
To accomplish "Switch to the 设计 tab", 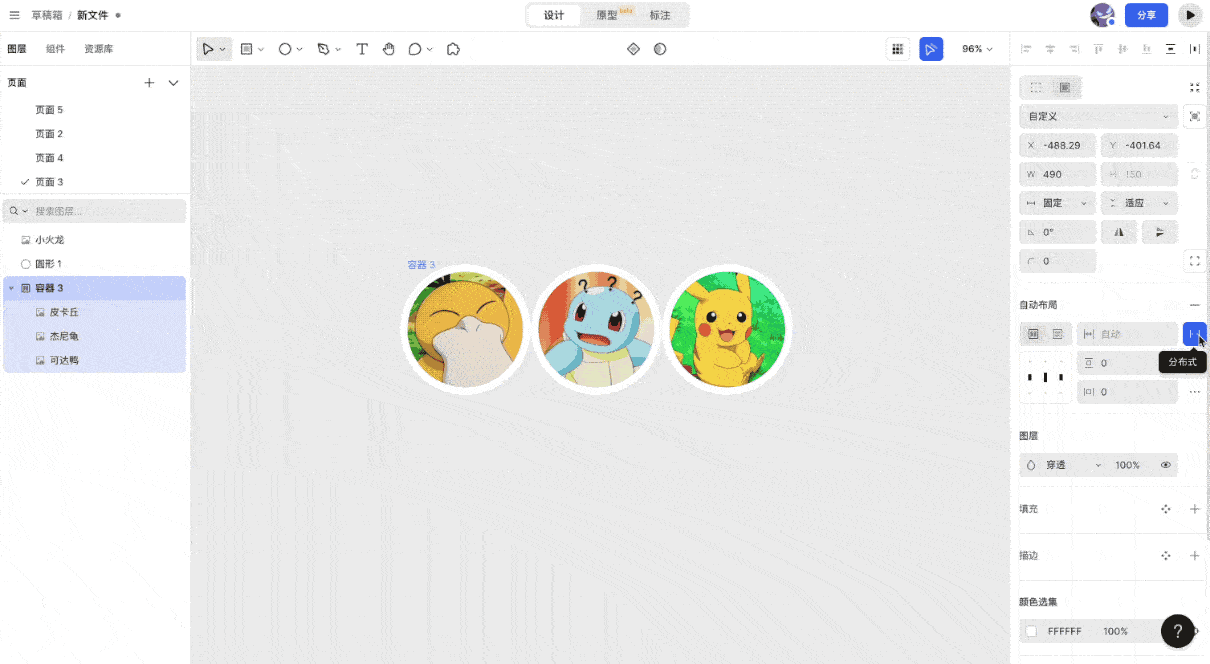I will pyautogui.click(x=554, y=15).
